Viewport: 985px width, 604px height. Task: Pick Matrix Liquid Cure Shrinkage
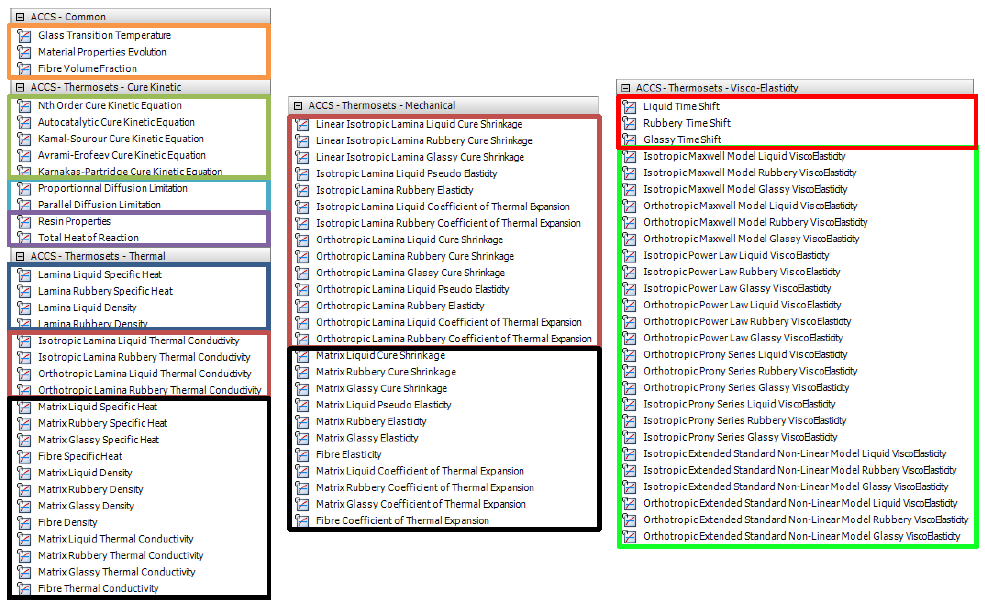381,355
